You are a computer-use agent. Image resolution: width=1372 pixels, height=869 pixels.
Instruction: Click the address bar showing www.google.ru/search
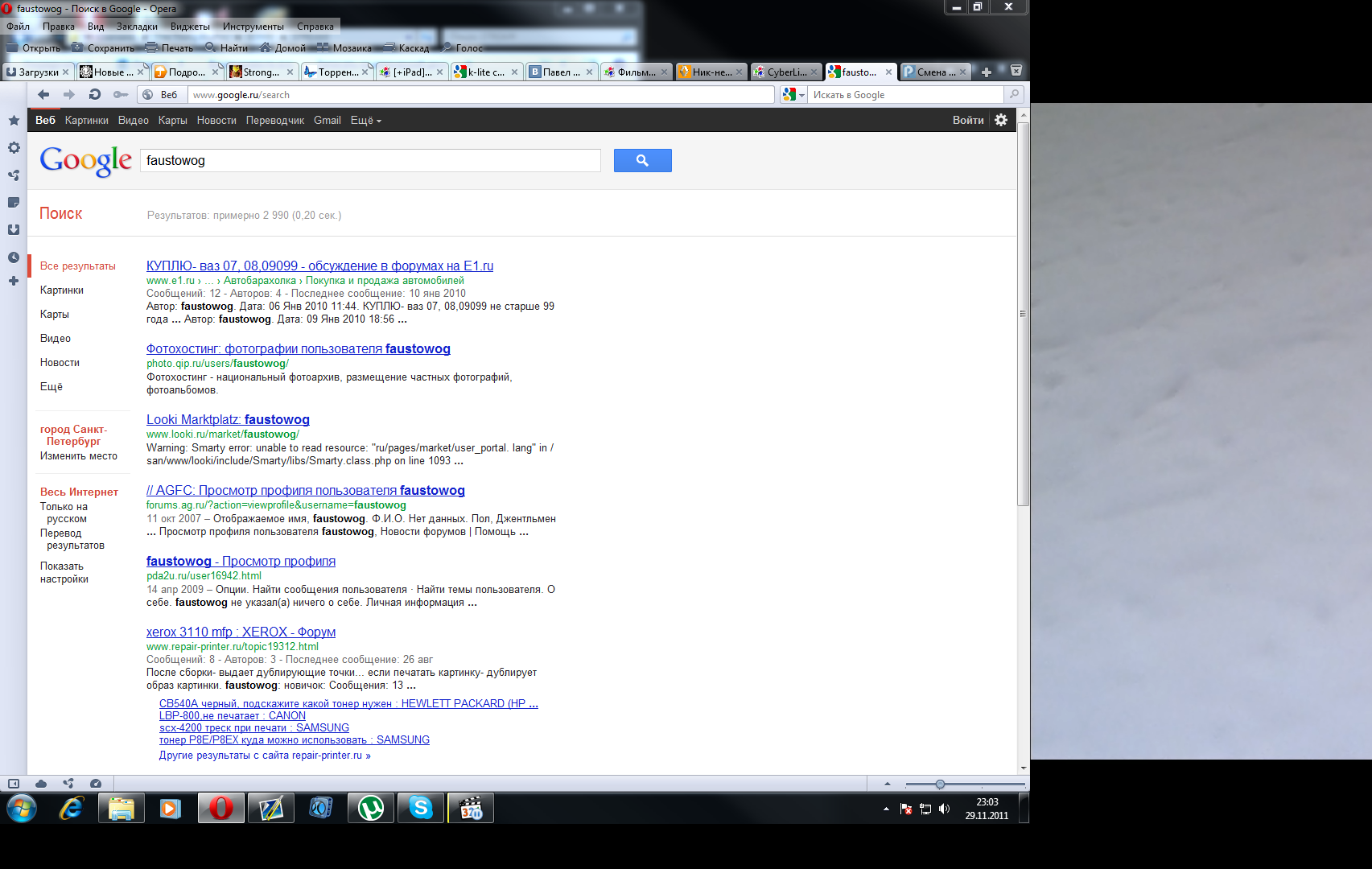point(480,95)
